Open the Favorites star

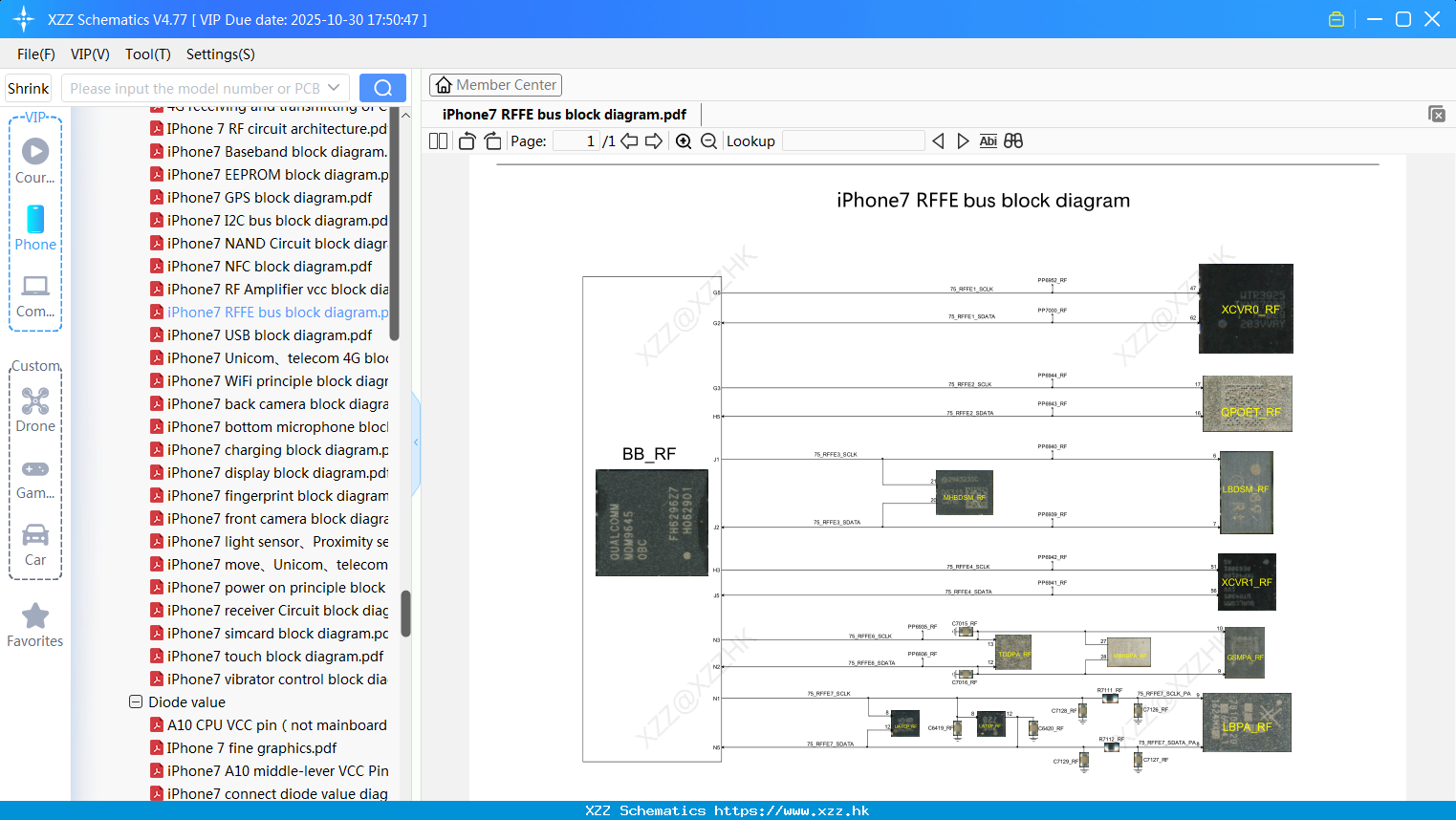pyautogui.click(x=35, y=625)
